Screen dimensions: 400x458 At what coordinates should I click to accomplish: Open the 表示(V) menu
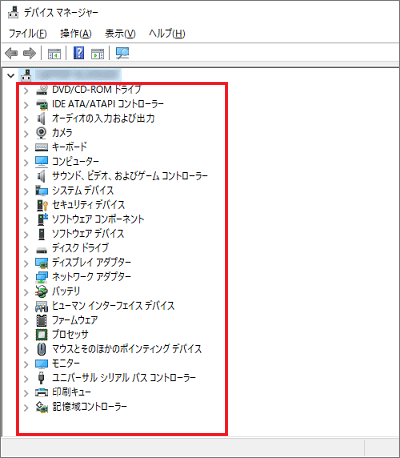click(120, 33)
